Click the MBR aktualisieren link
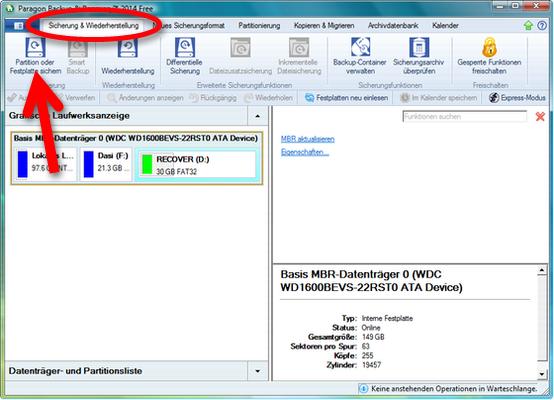 point(307,139)
